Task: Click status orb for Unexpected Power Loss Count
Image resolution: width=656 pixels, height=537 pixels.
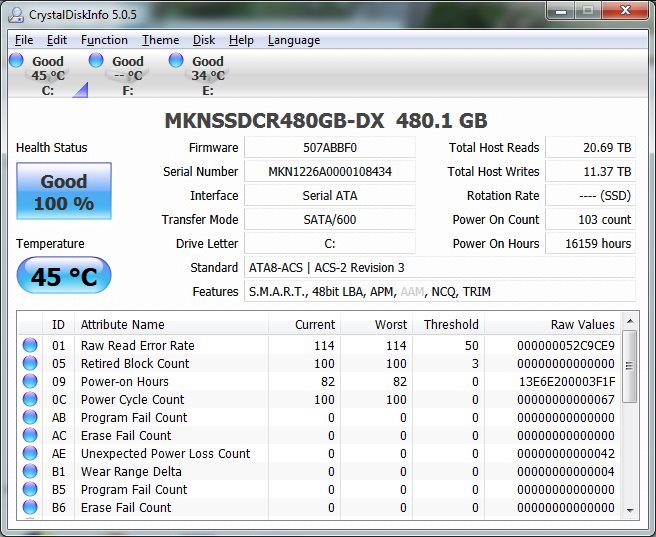Action: [x=30, y=453]
